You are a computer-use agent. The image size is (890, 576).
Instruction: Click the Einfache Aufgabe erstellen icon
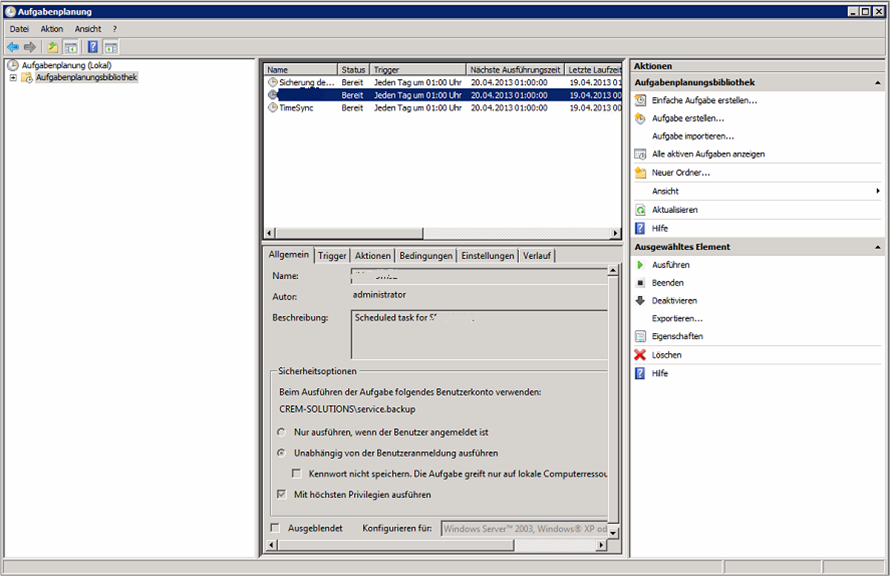pos(641,100)
